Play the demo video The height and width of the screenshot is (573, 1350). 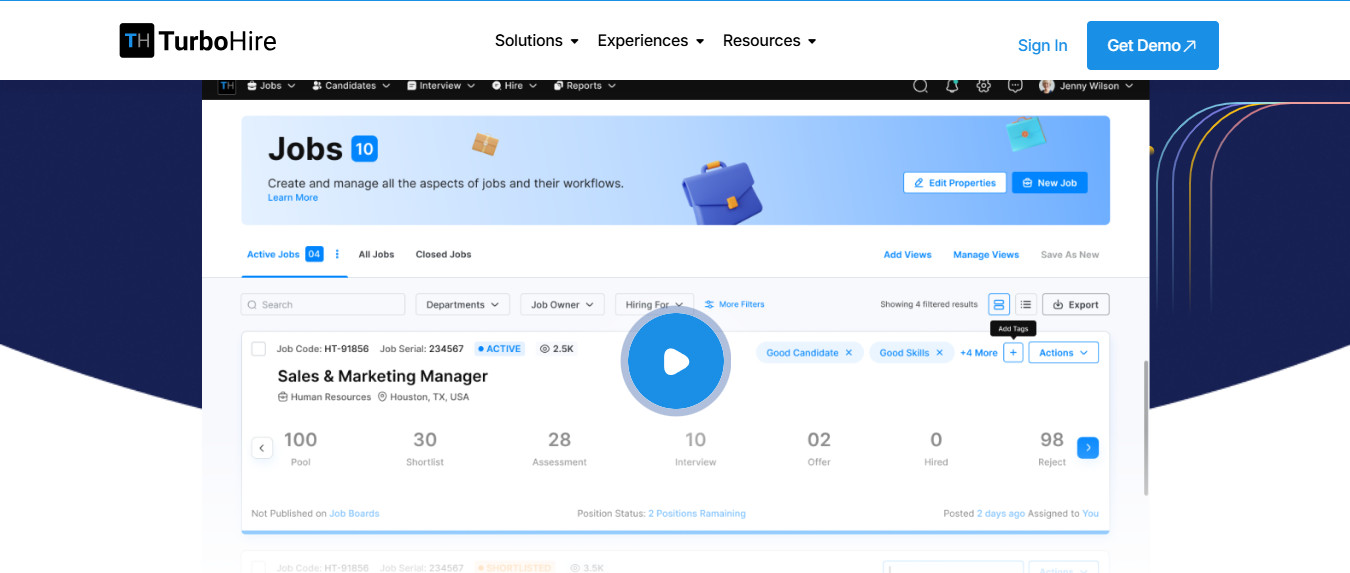point(676,361)
